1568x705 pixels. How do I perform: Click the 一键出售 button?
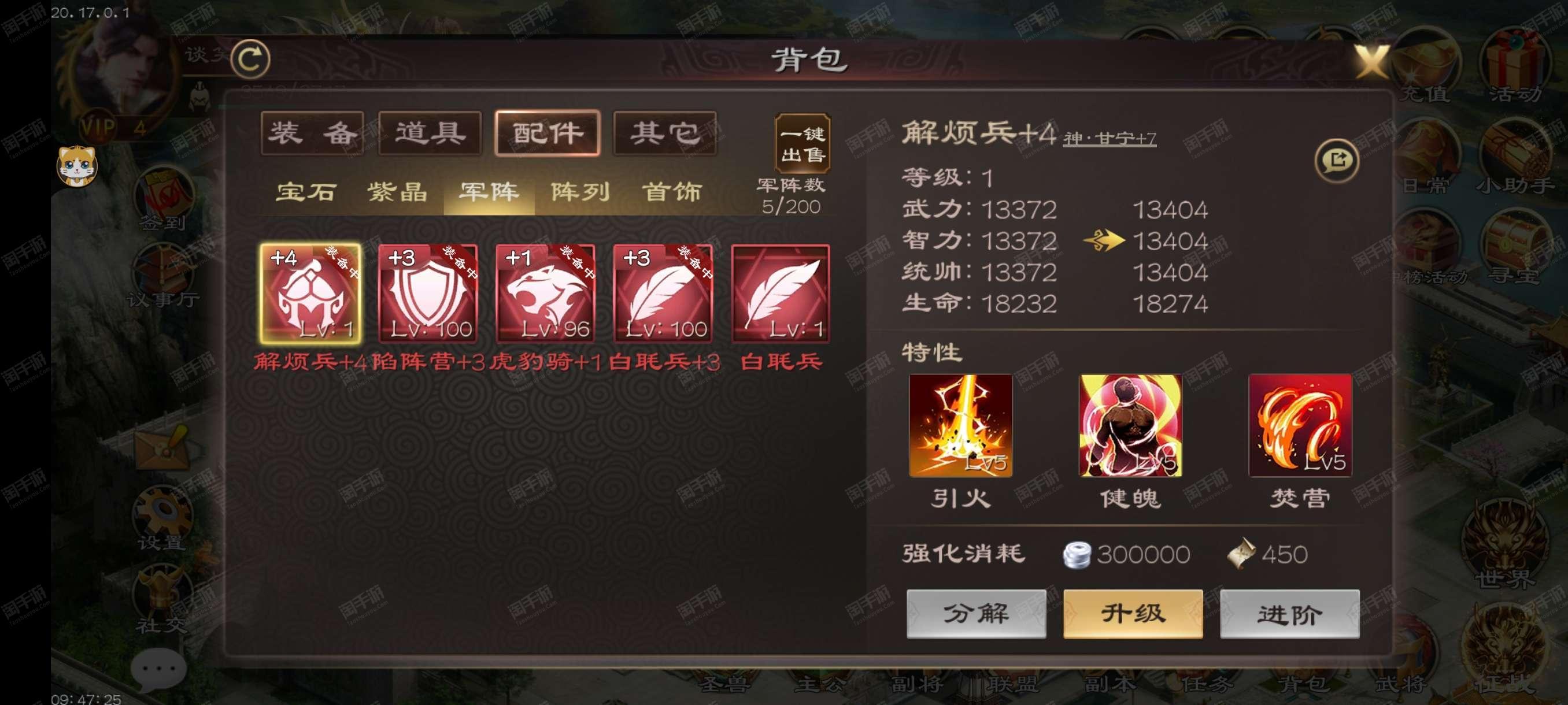pos(803,144)
